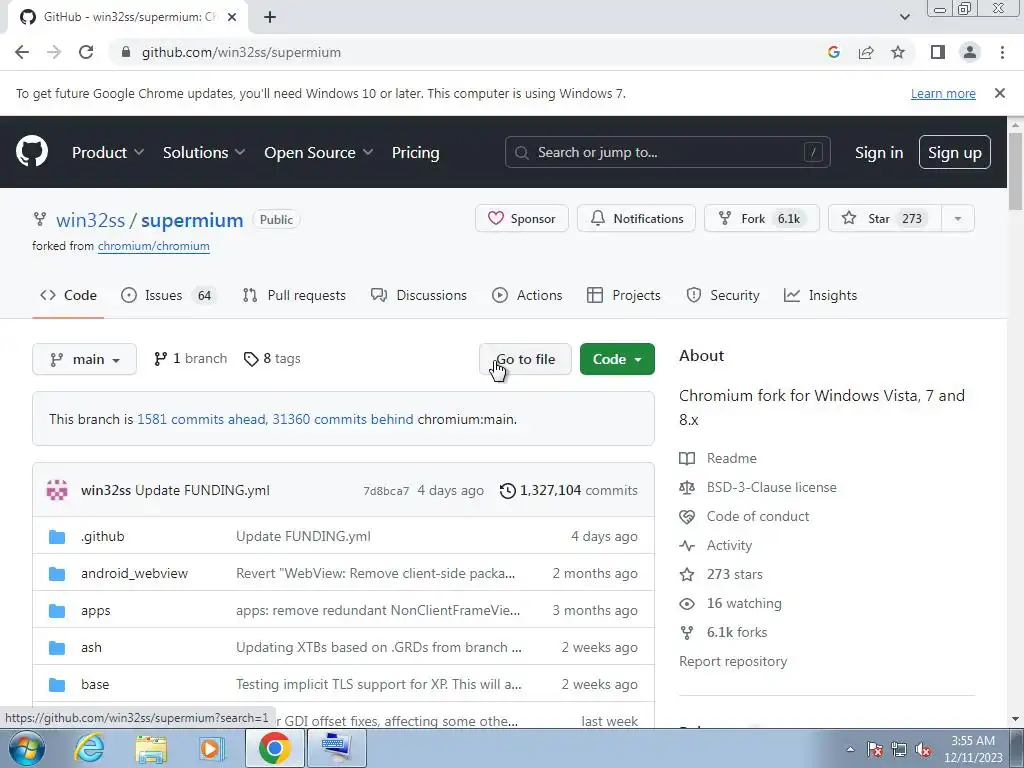Image resolution: width=1024 pixels, height=768 pixels.
Task: Open the Insights tab
Action: pyautogui.click(x=820, y=295)
